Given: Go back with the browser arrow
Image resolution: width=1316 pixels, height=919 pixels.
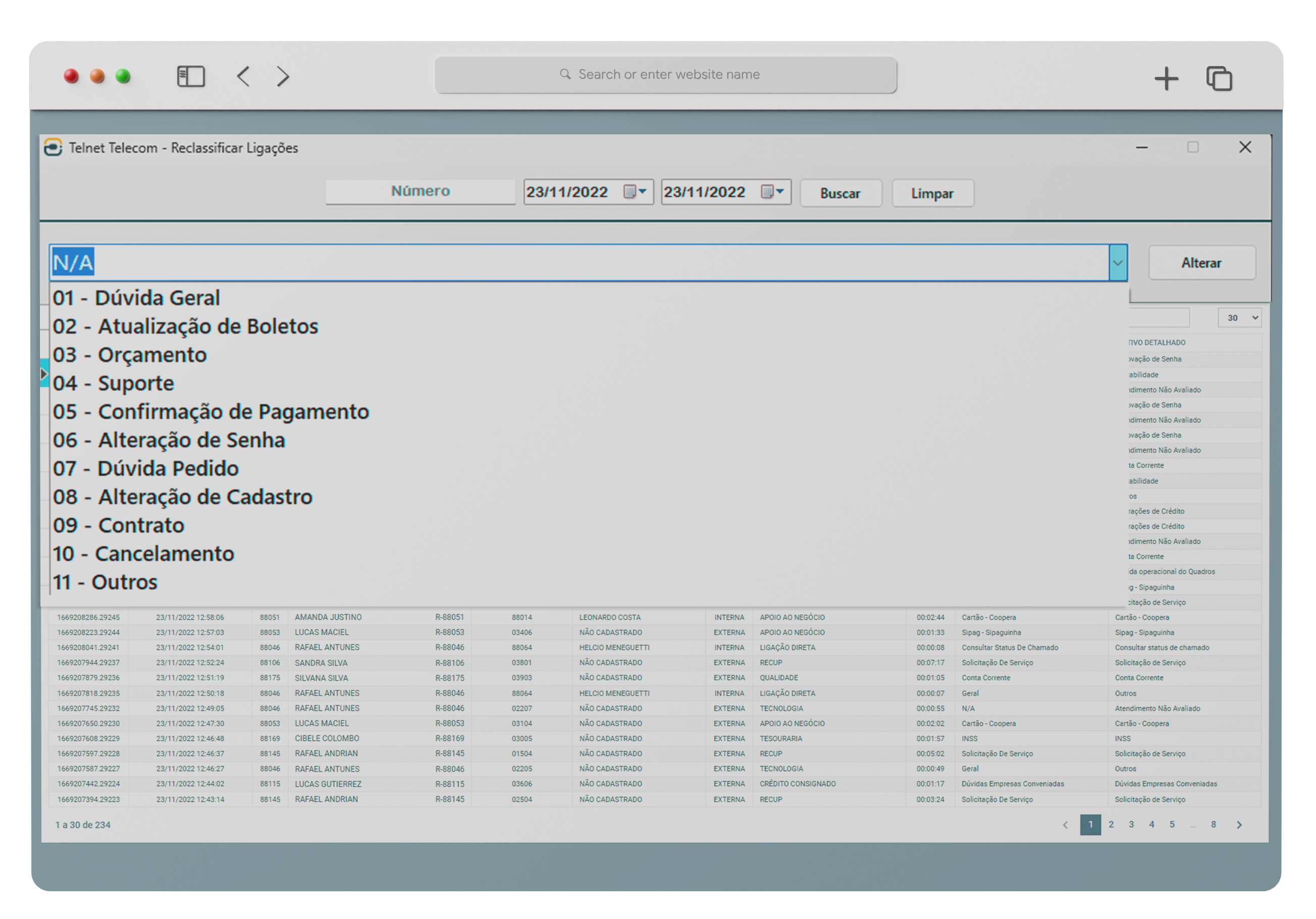Looking at the screenshot, I should pos(243,76).
